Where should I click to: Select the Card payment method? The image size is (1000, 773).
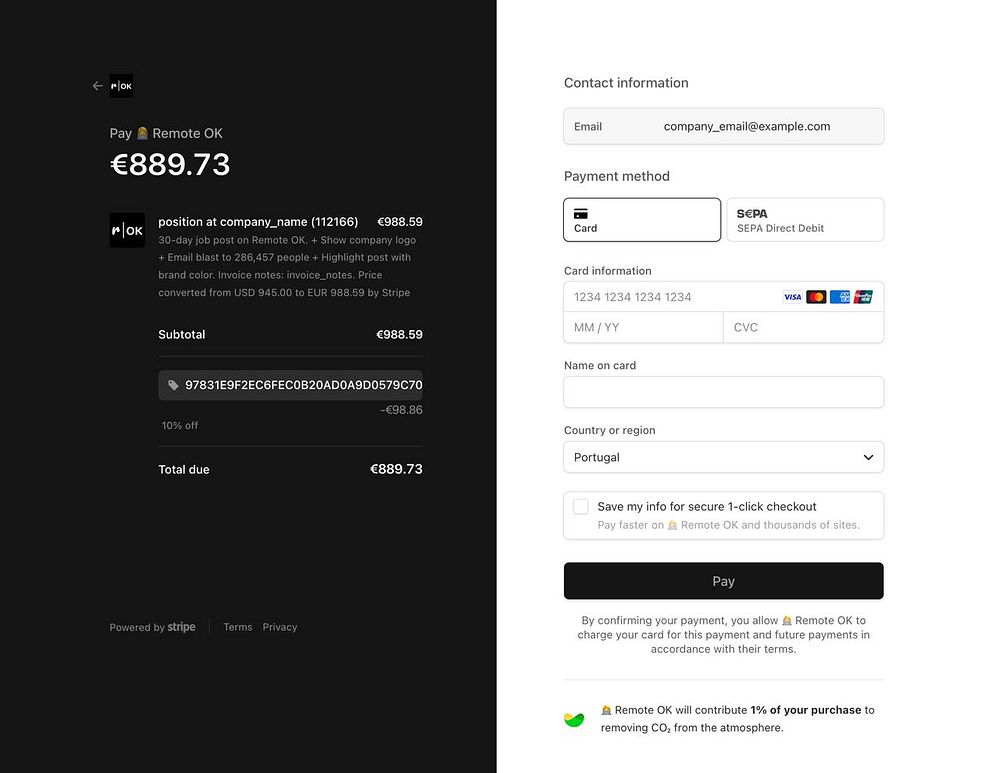pos(642,220)
